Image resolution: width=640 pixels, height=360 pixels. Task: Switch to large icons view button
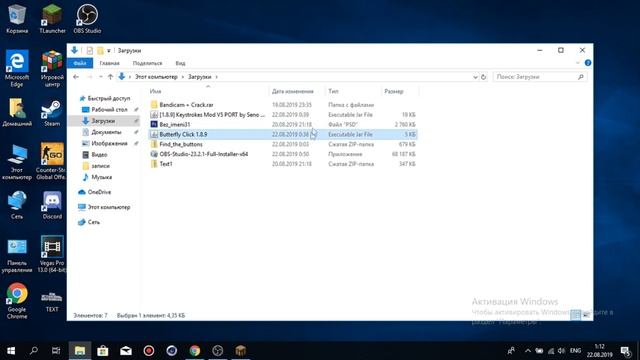[586, 315]
